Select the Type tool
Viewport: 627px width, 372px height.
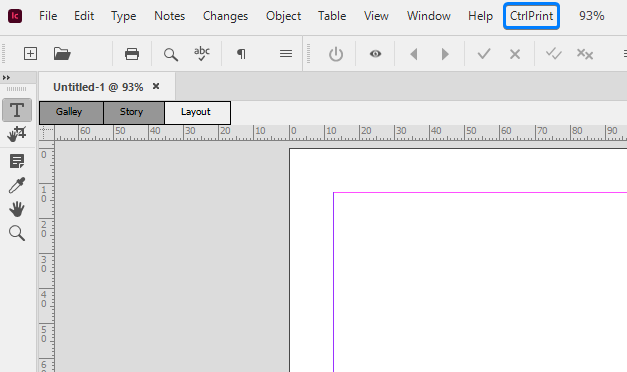(17, 110)
